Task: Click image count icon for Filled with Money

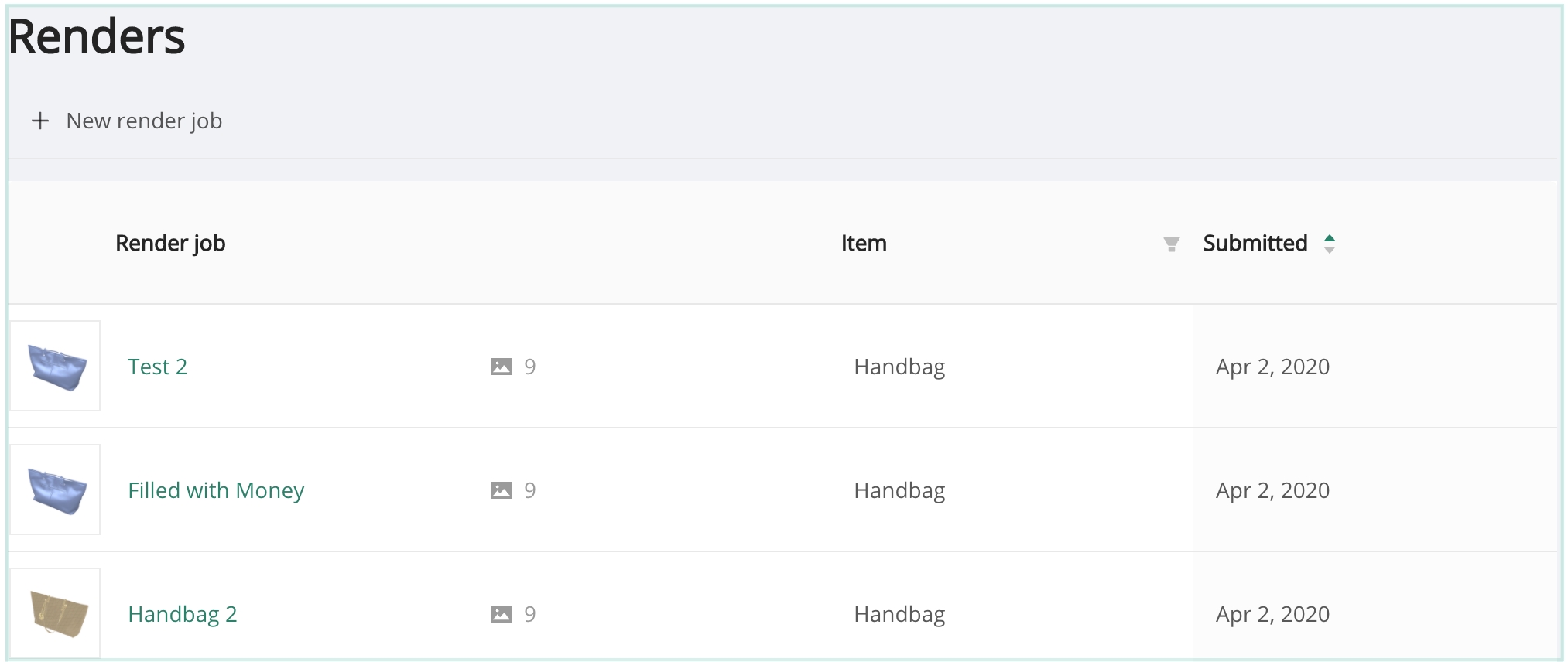Action: [502, 490]
